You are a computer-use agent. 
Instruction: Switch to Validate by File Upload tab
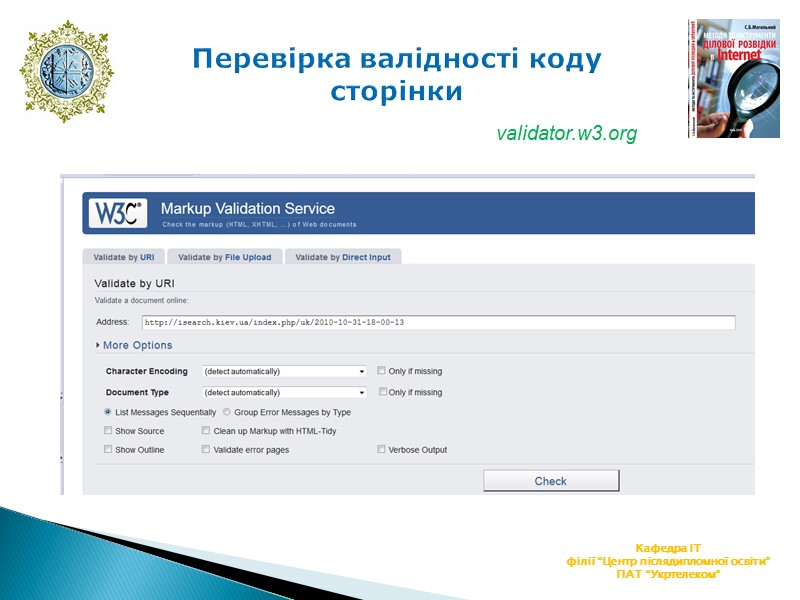tap(224, 257)
